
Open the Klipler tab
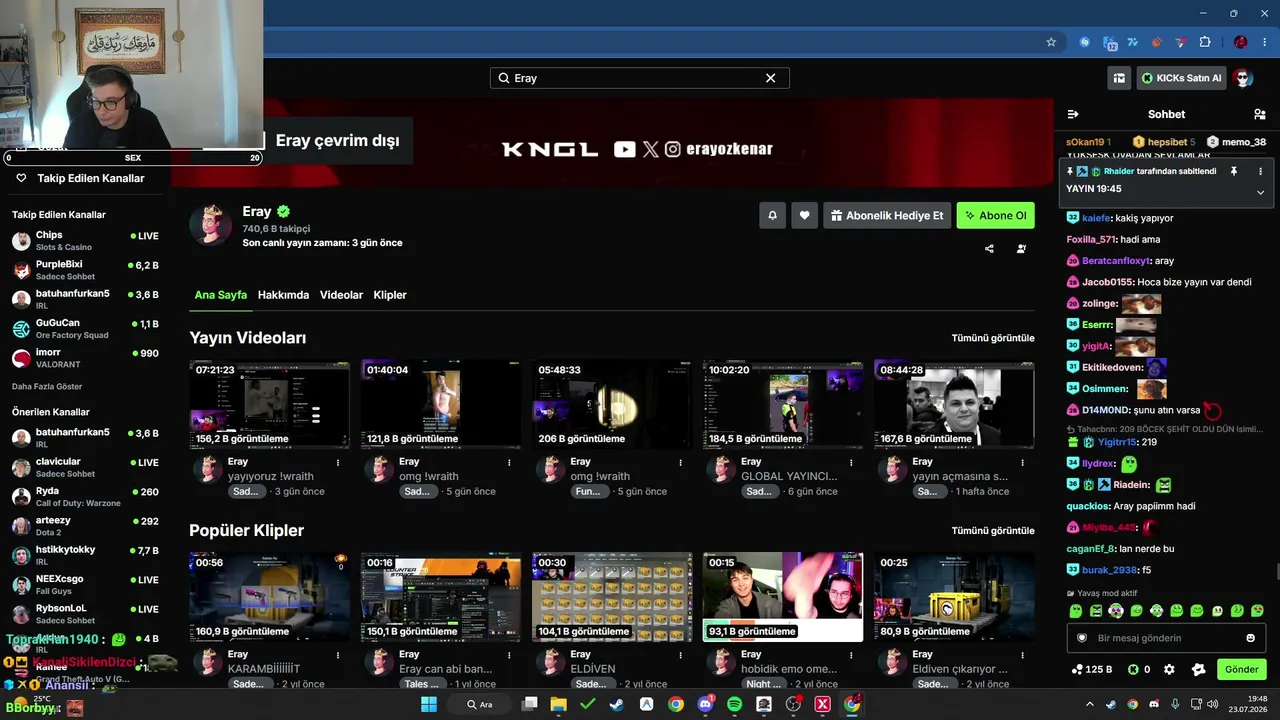(390, 295)
